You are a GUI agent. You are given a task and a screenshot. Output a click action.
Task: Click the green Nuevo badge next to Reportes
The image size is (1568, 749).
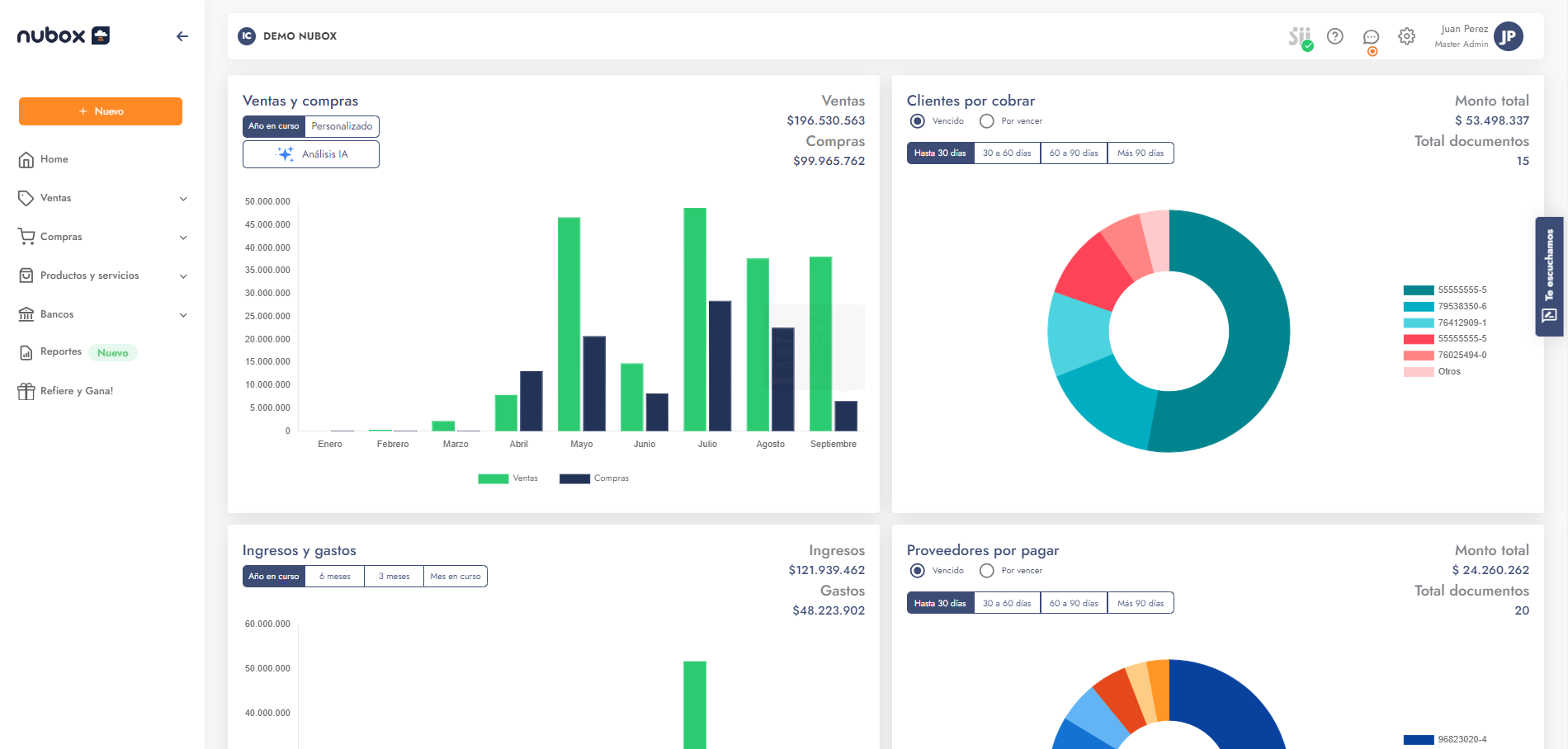(113, 353)
